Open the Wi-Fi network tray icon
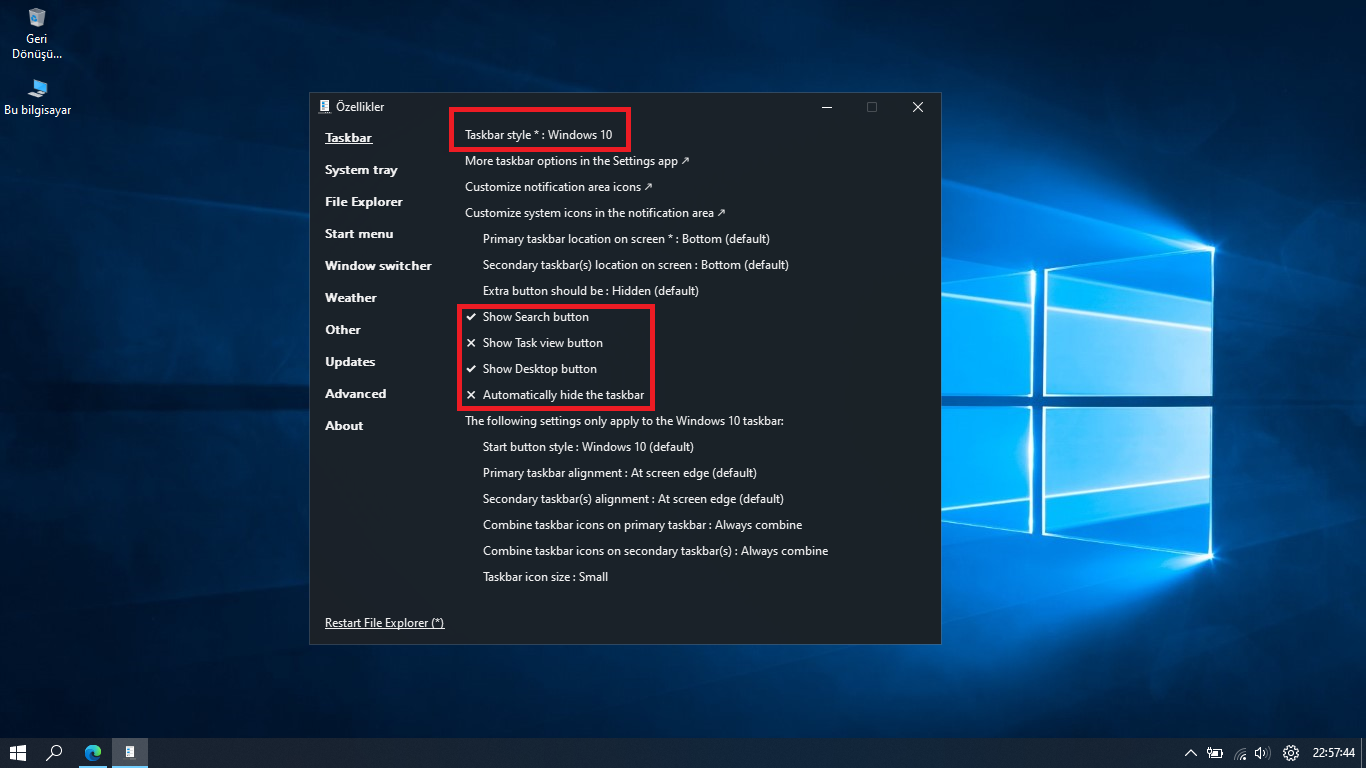Viewport: 1366px width, 768px height. 1241,753
